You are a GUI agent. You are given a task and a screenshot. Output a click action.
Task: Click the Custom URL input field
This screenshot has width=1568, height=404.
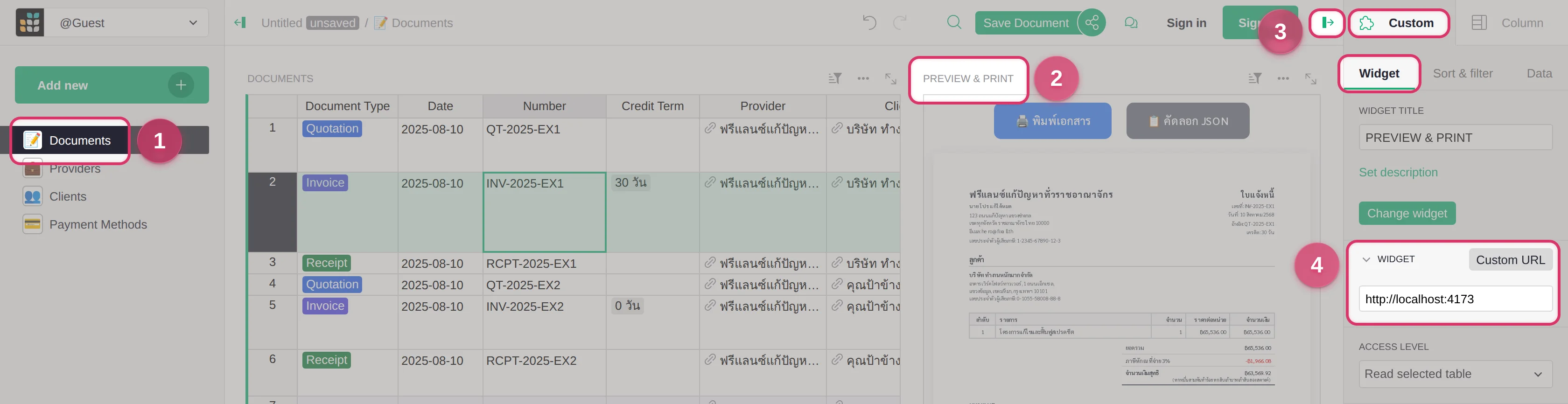pos(1454,299)
